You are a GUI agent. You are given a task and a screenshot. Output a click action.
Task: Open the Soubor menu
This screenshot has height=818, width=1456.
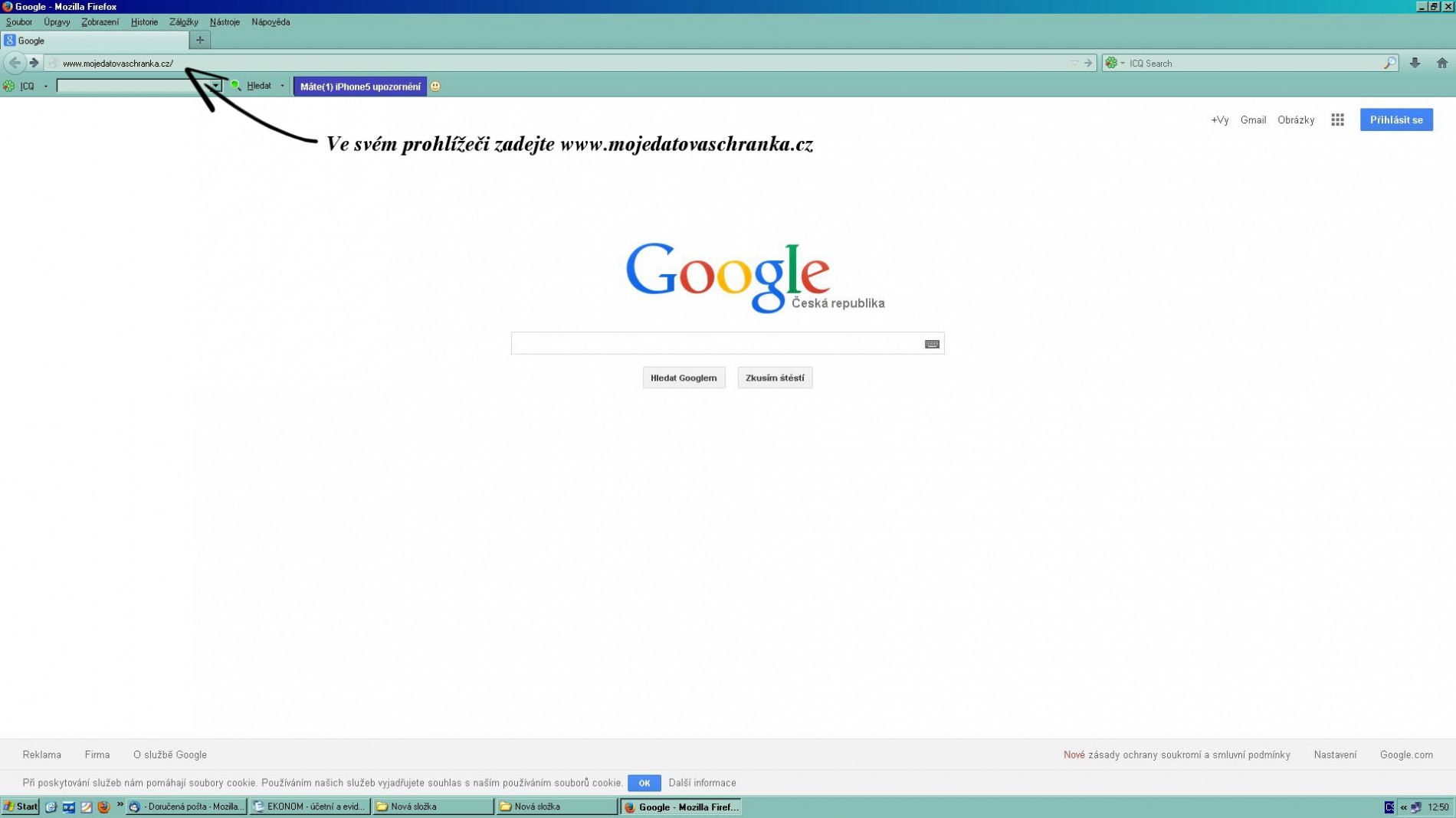[x=19, y=22]
